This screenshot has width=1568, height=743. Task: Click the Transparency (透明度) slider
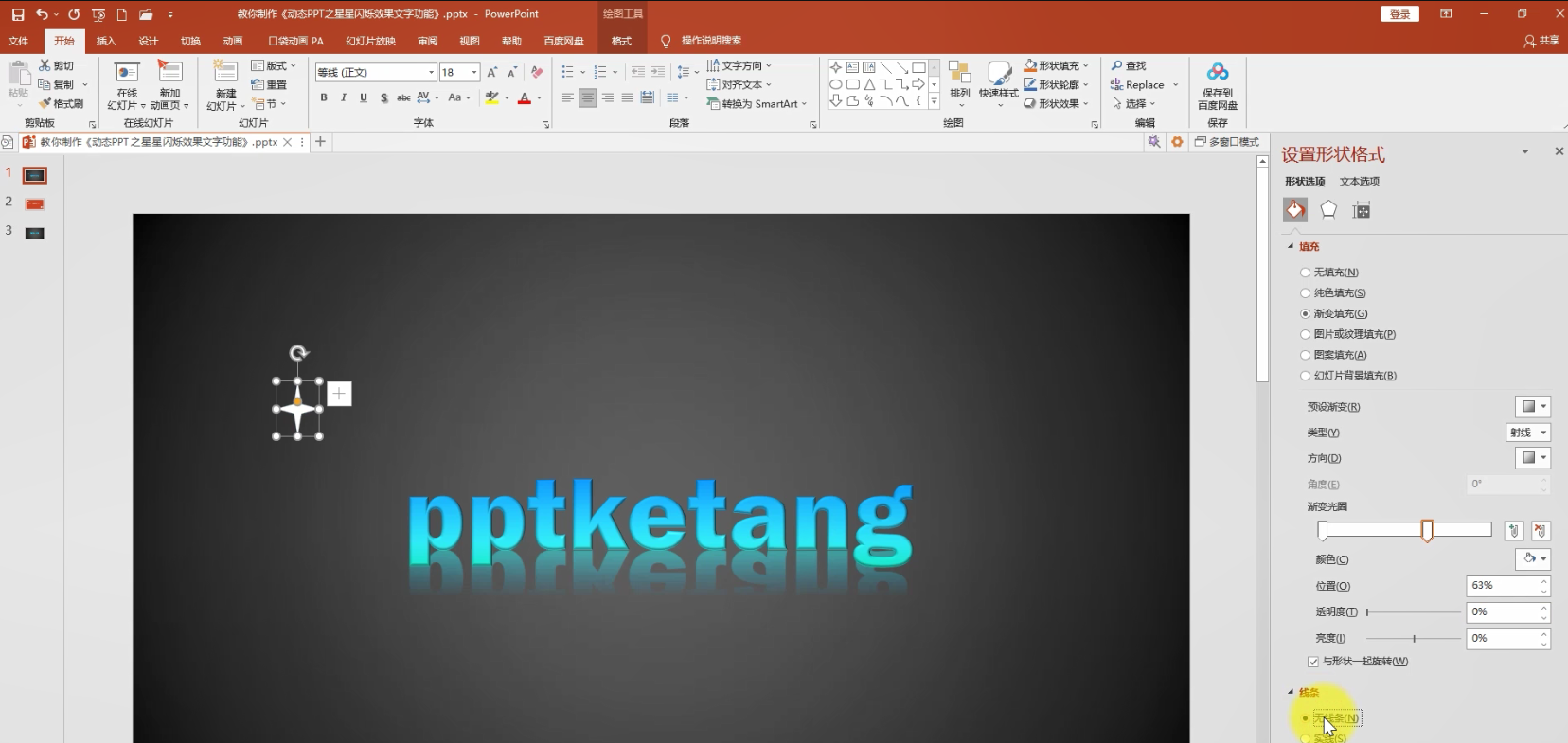[x=1414, y=612]
